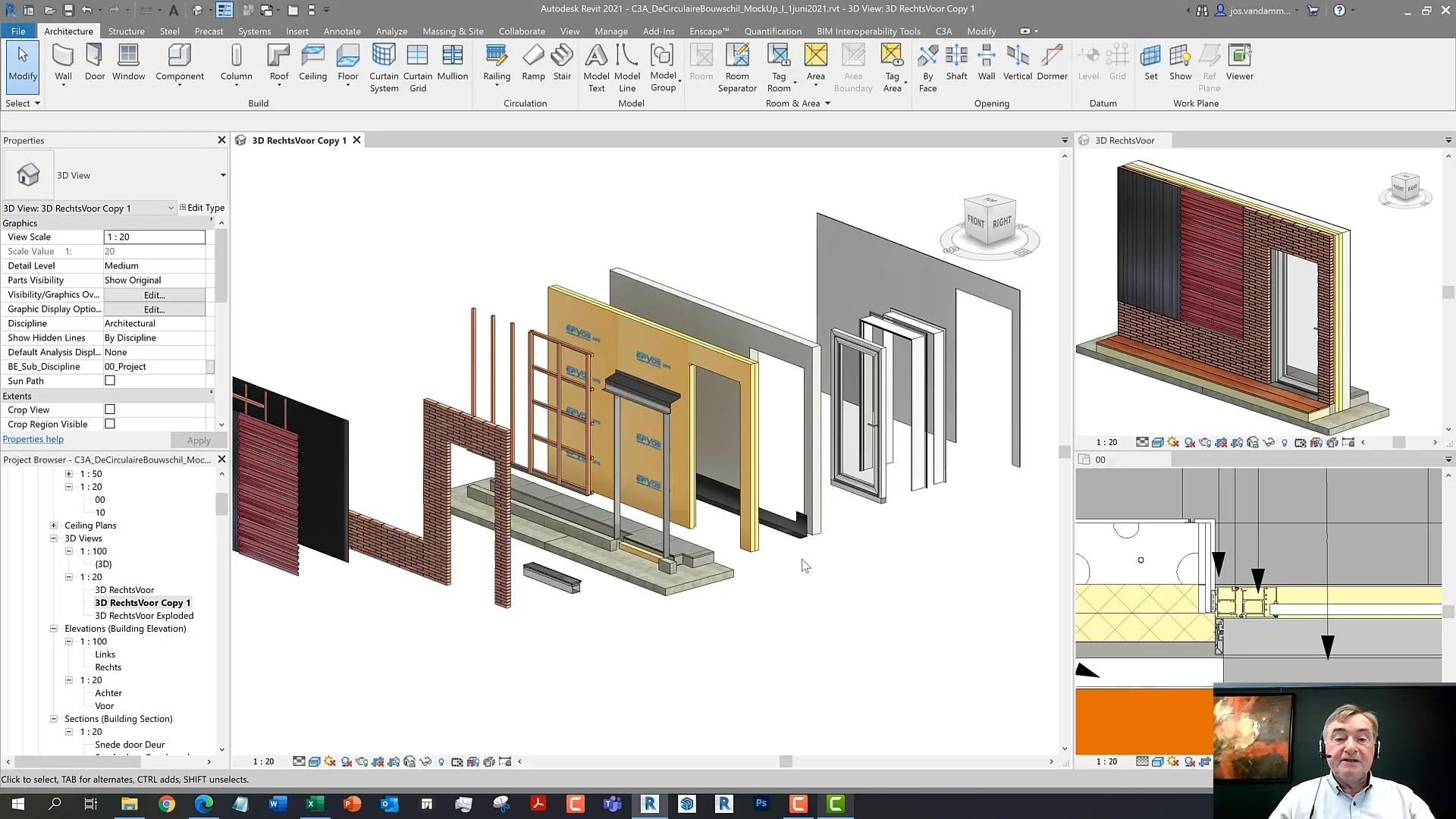Image resolution: width=1456 pixels, height=819 pixels.
Task: Expand the Select panel dropdown
Action: click(23, 103)
